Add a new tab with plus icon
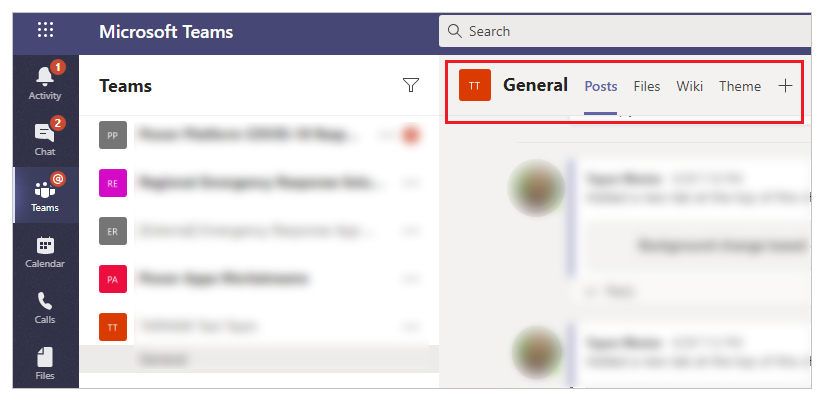Image resolution: width=829 pixels, height=408 pixels. (786, 86)
